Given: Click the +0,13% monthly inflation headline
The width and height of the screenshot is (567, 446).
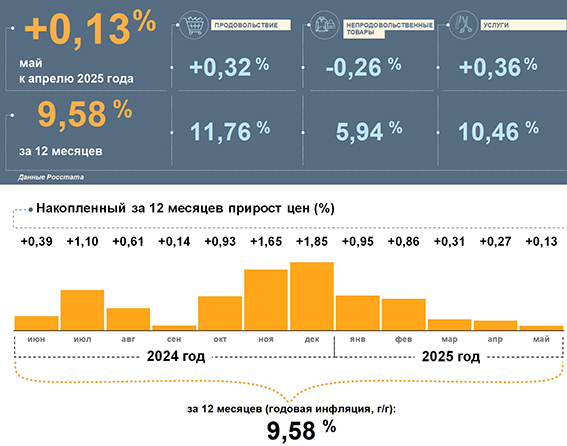Looking at the screenshot, I should pyautogui.click(x=90, y=28).
